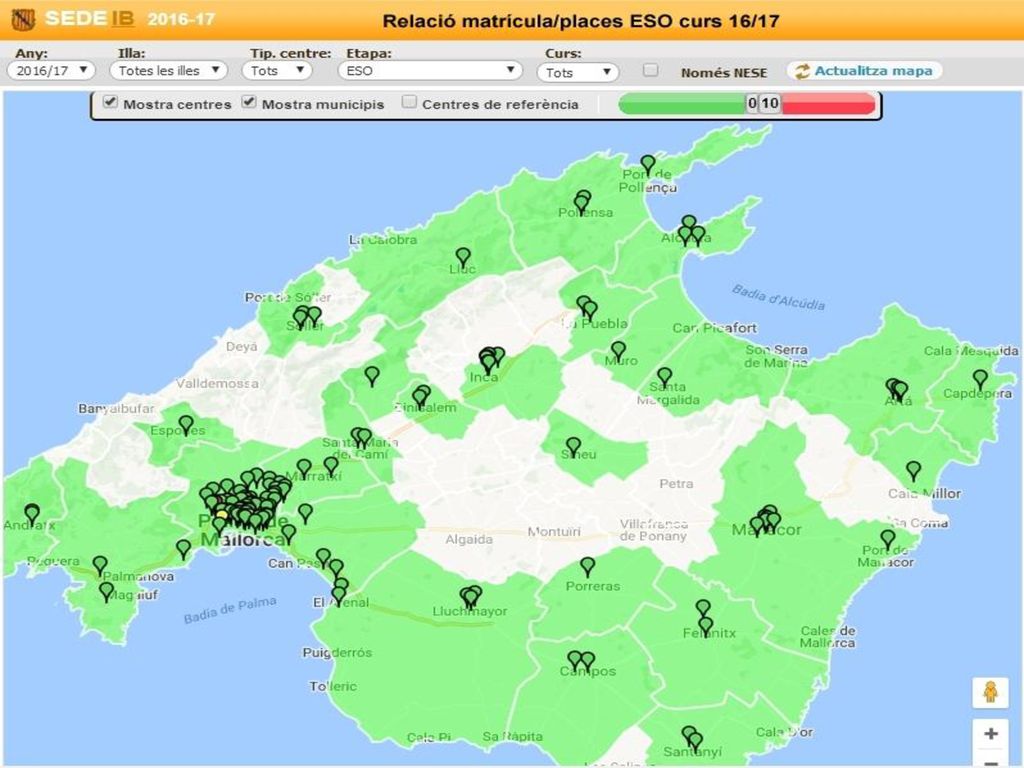Click the Cales de Mallorca label

tap(828, 637)
